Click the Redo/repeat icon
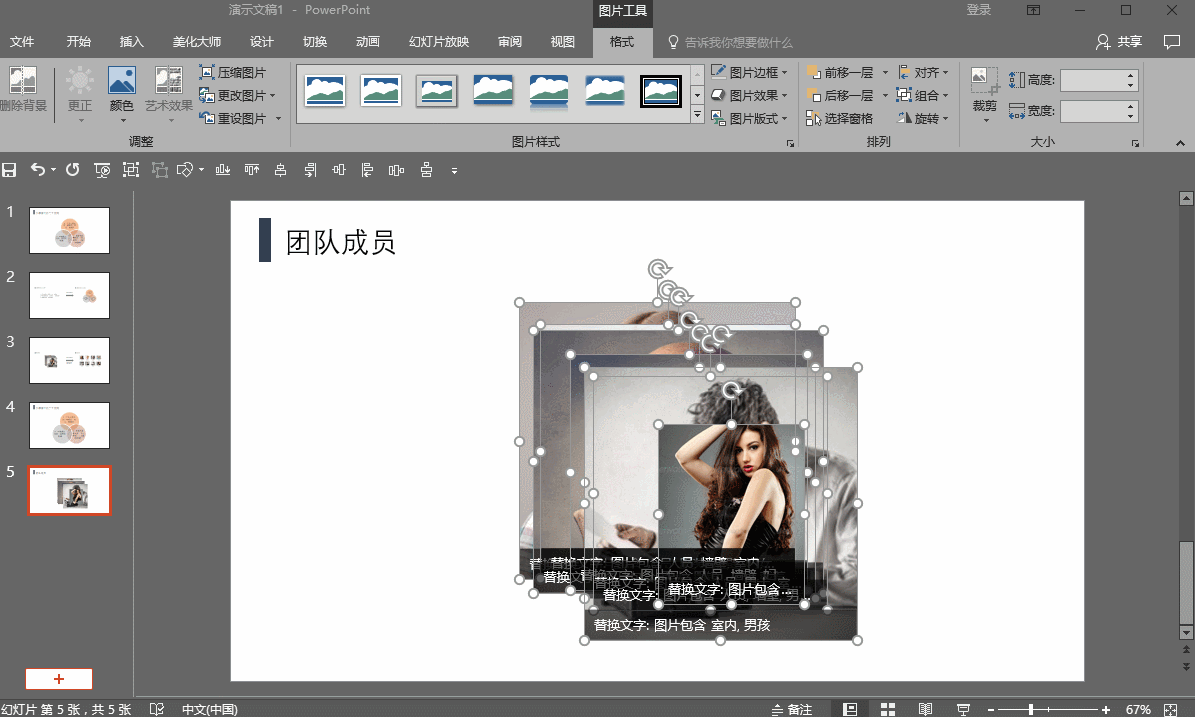The image size is (1195, 717). tap(72, 170)
